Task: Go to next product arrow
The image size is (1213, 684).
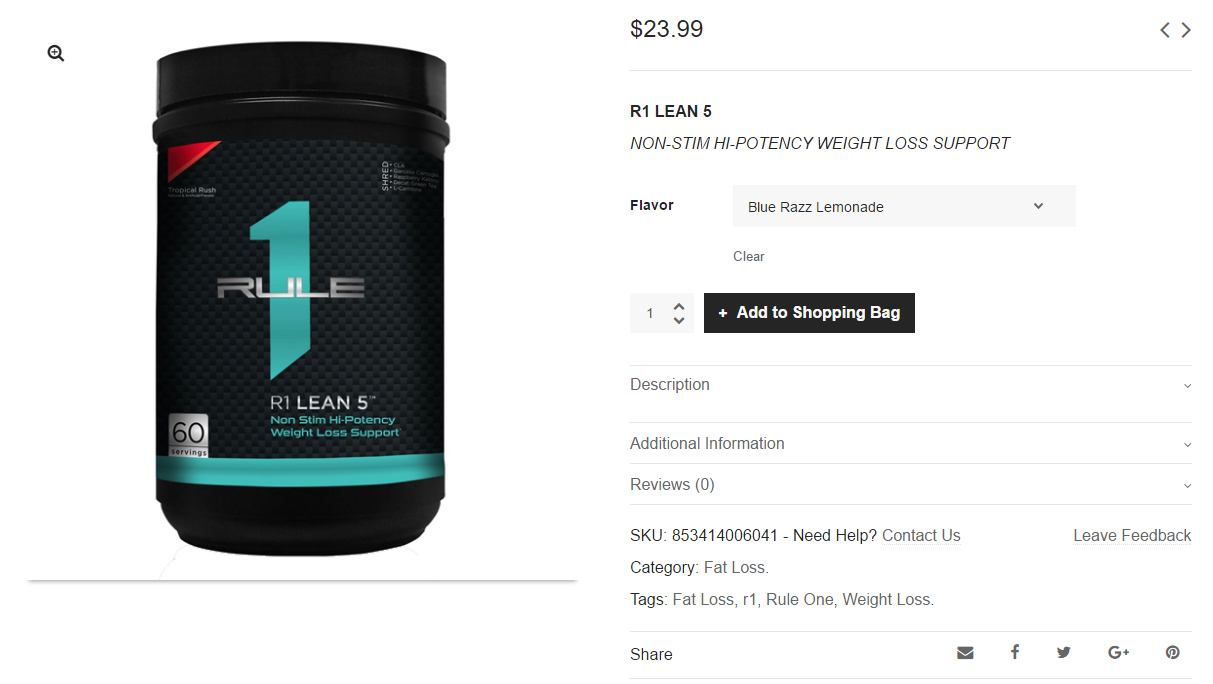Action: [x=1186, y=30]
